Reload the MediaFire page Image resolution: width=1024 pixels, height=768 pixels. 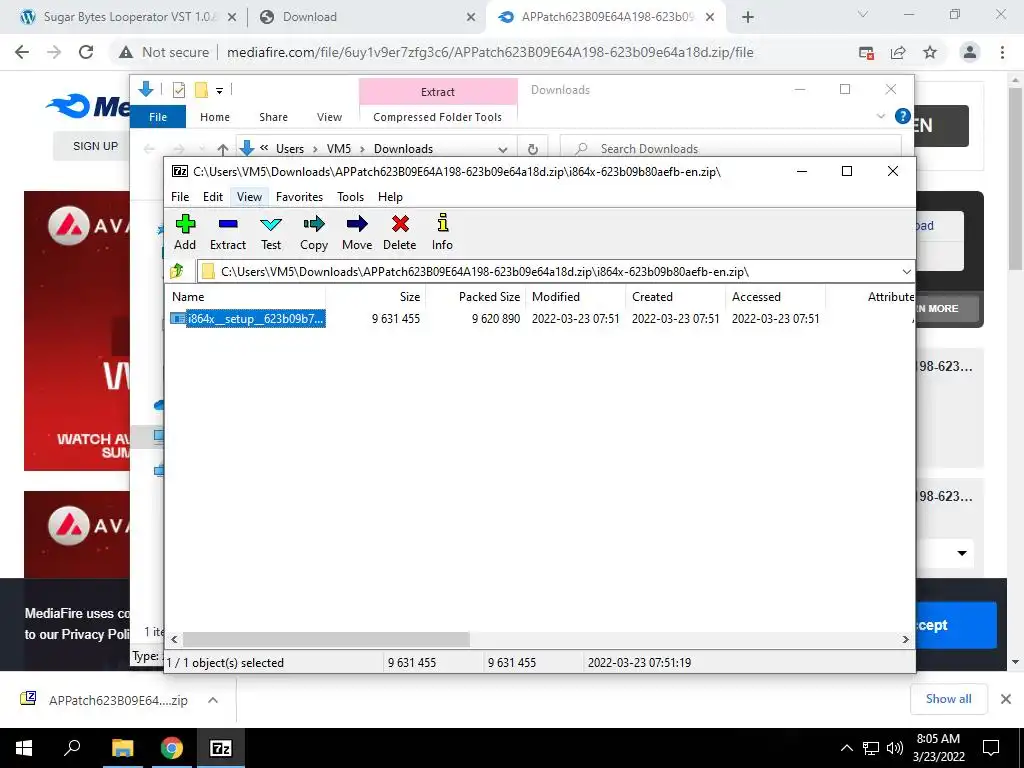coord(86,52)
